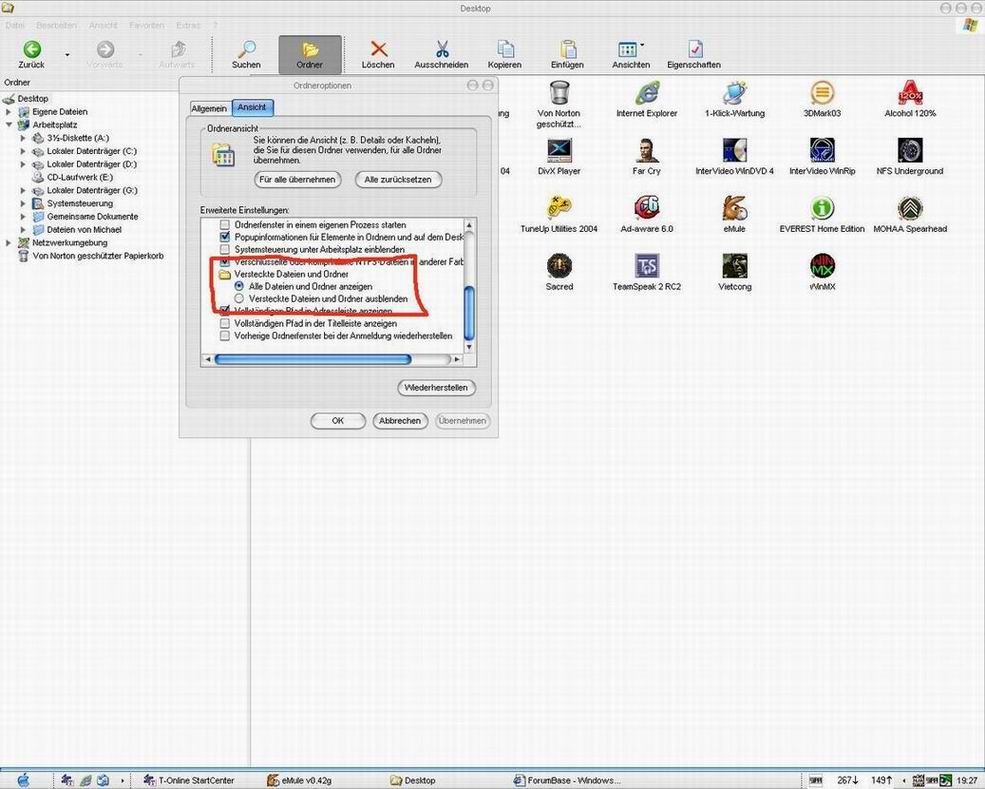Open the Bearbeiten menu

pos(56,25)
